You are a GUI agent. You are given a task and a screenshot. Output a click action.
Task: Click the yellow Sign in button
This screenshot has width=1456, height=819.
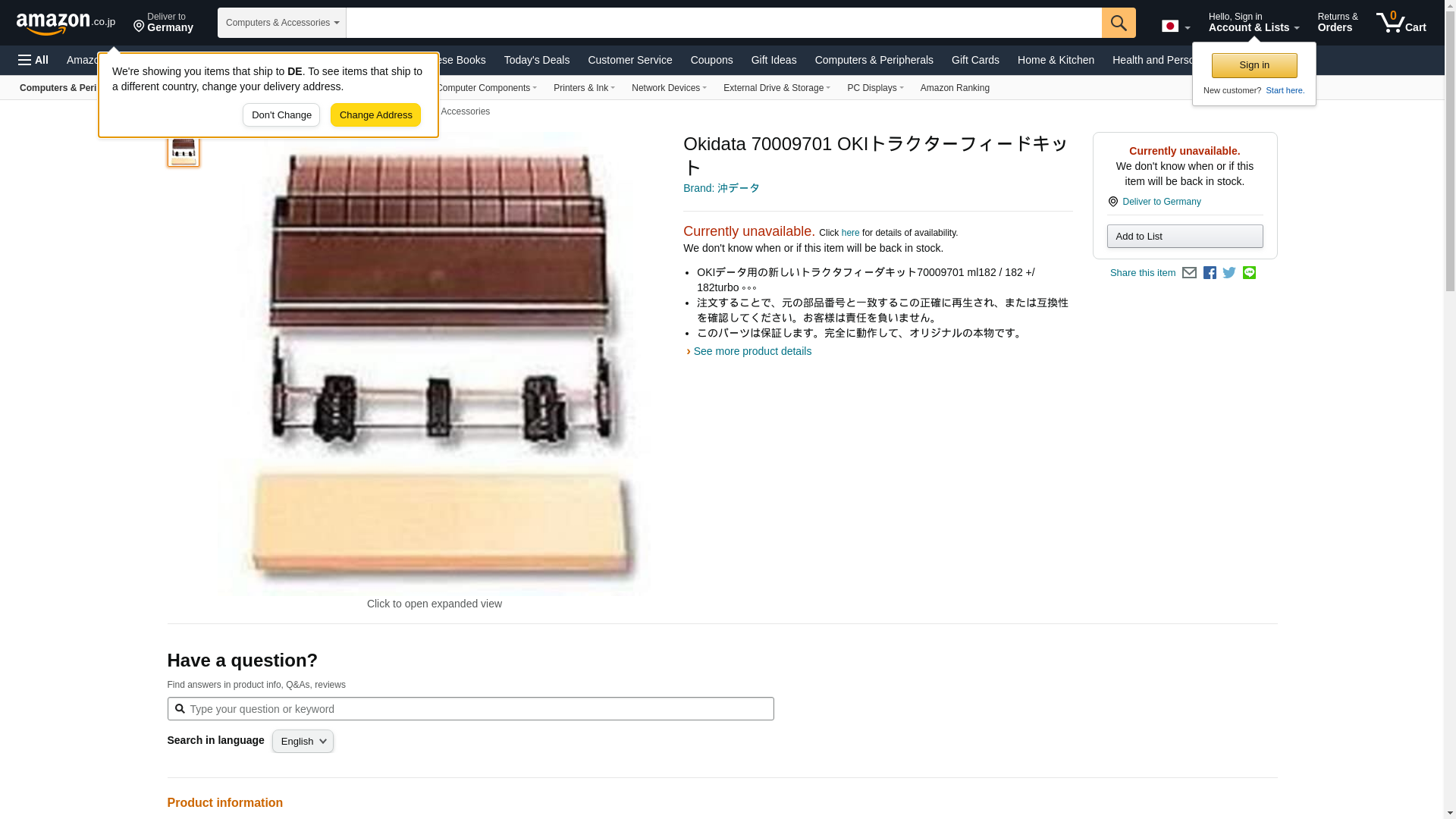point(1254,65)
